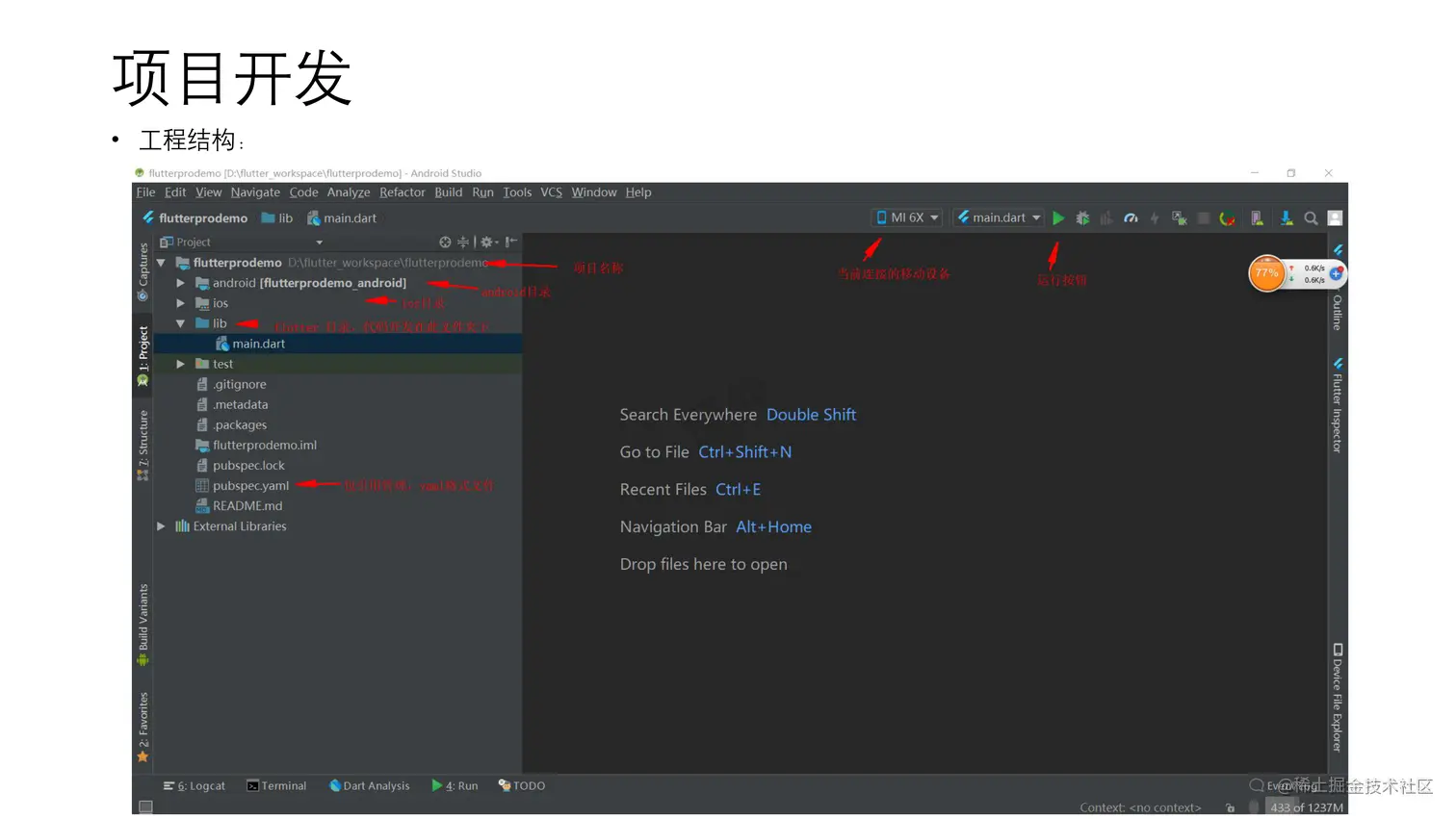Run the app with the green play button

(1058, 218)
